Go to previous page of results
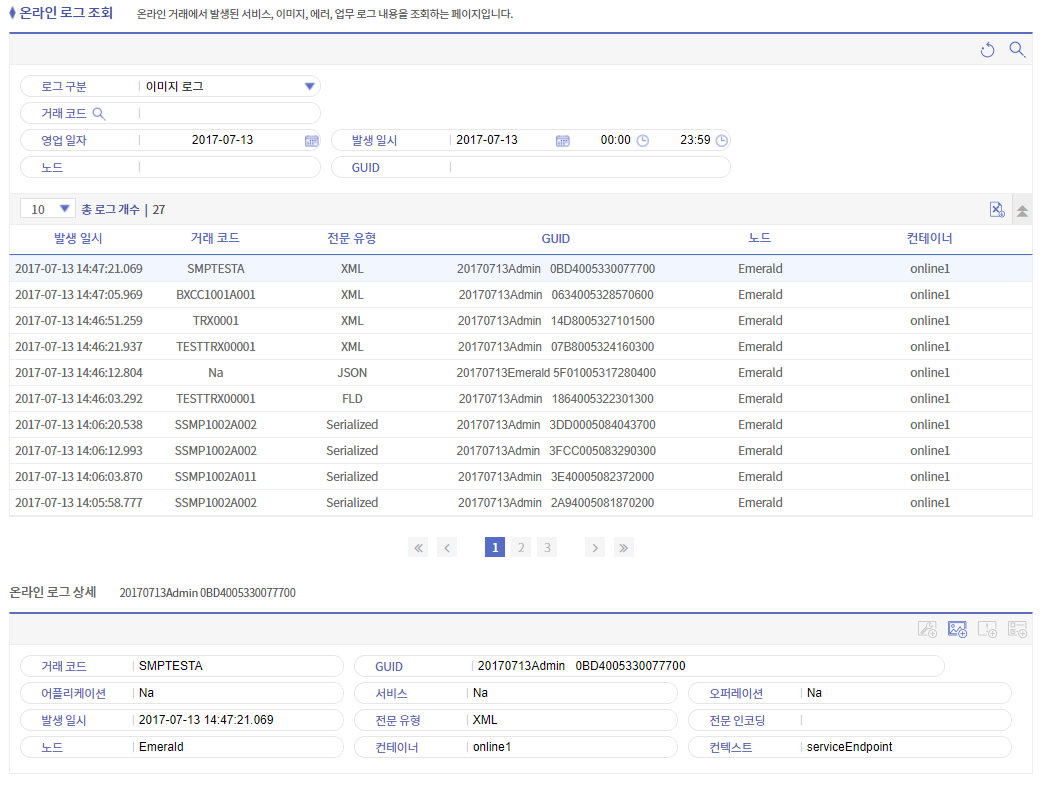This screenshot has width=1049, height=791. tap(447, 547)
